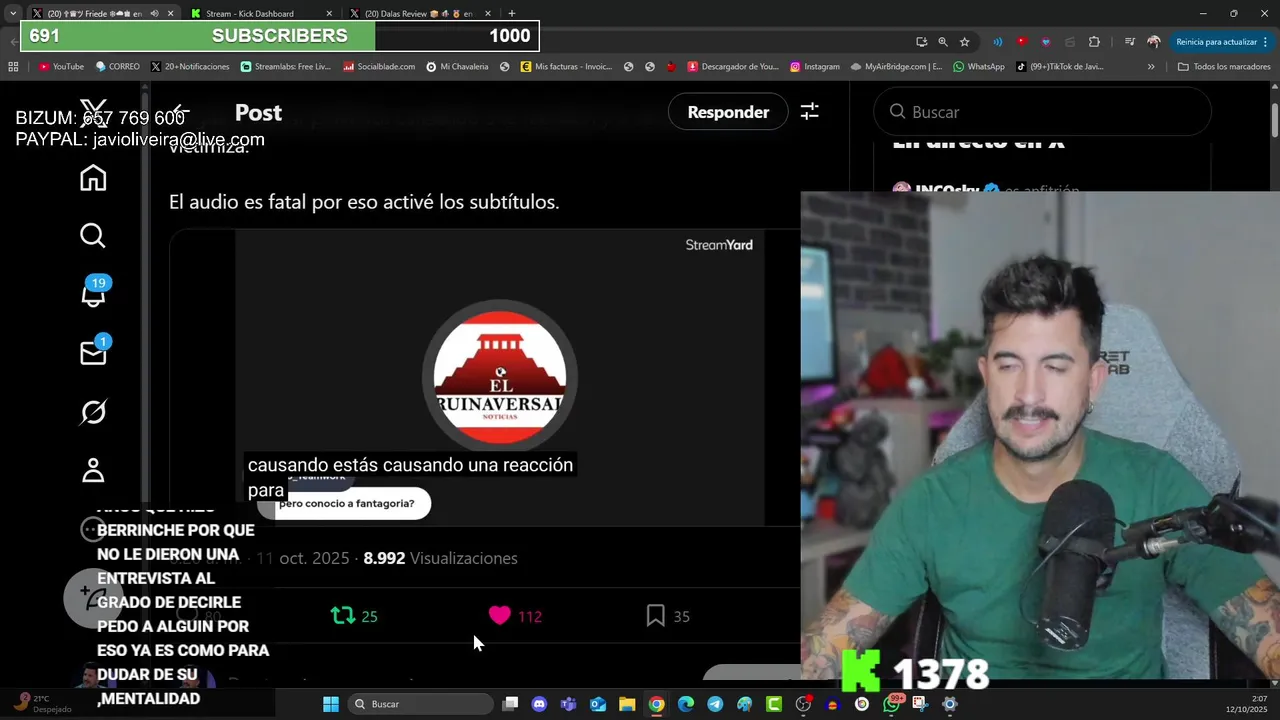Viewport: 1280px width, 720px height.
Task: Open the Grok icon in X sidebar
Action: point(93,412)
